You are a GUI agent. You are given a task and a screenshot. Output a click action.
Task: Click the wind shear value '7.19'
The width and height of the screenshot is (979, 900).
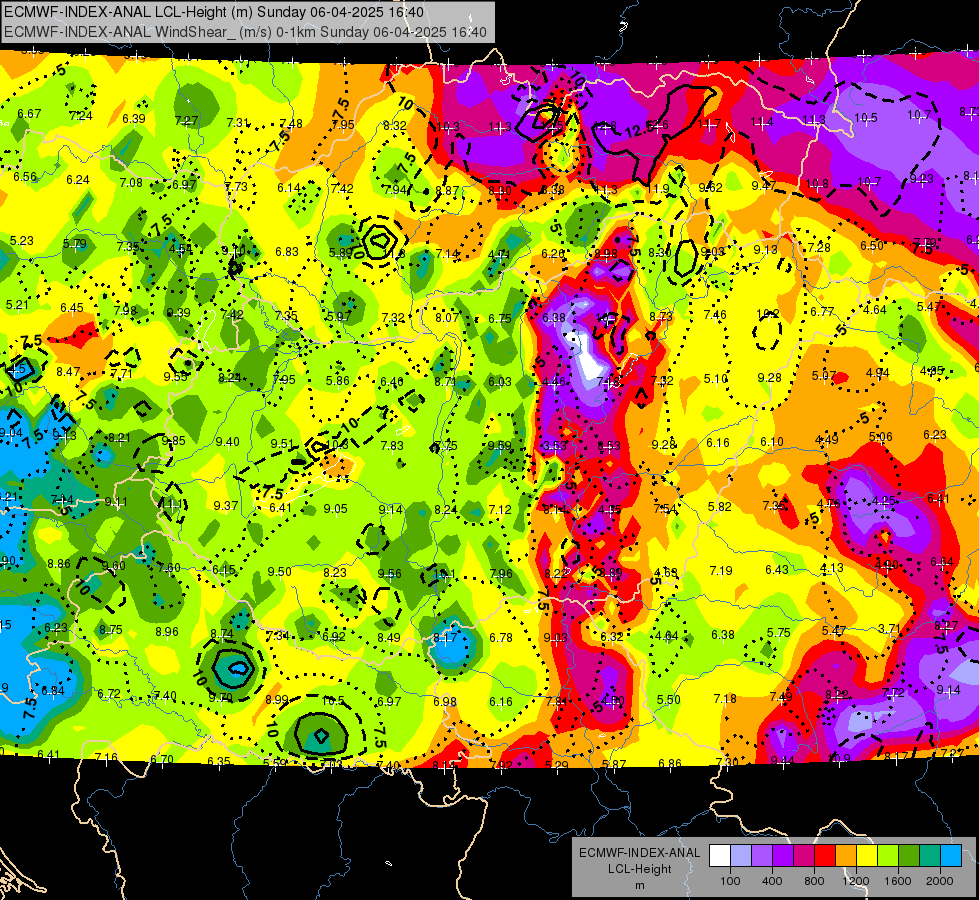point(721,570)
